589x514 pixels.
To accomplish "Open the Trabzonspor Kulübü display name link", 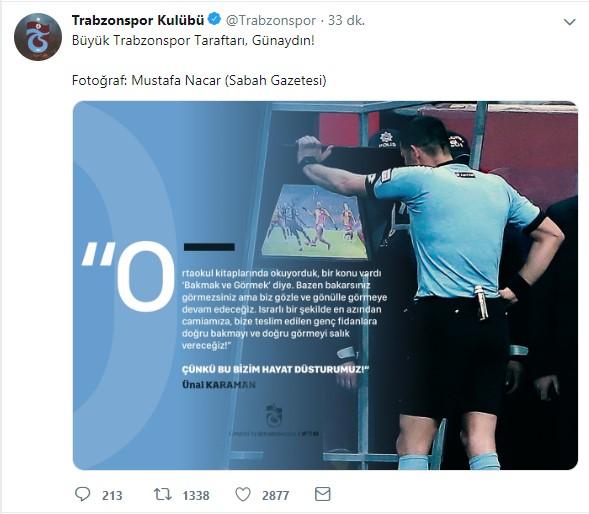I will coord(138,20).
